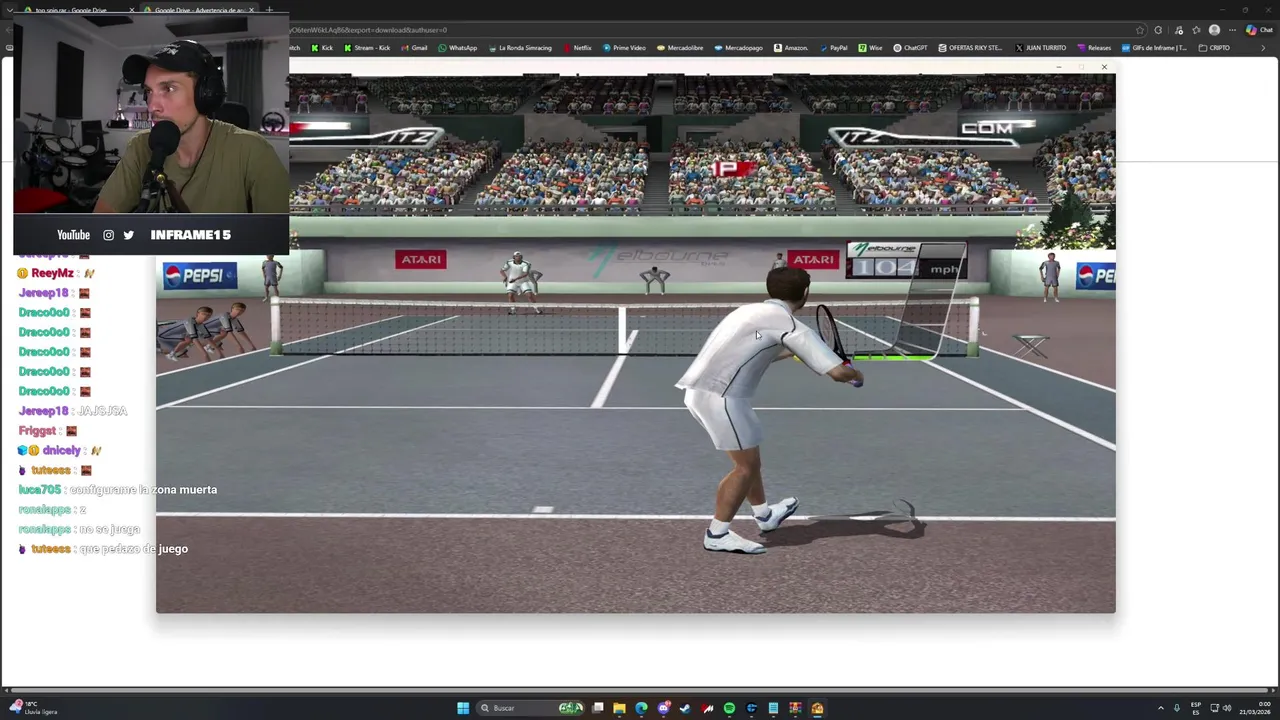
Task: Expand the bookmarks overflow chevron
Action: tap(1262, 48)
